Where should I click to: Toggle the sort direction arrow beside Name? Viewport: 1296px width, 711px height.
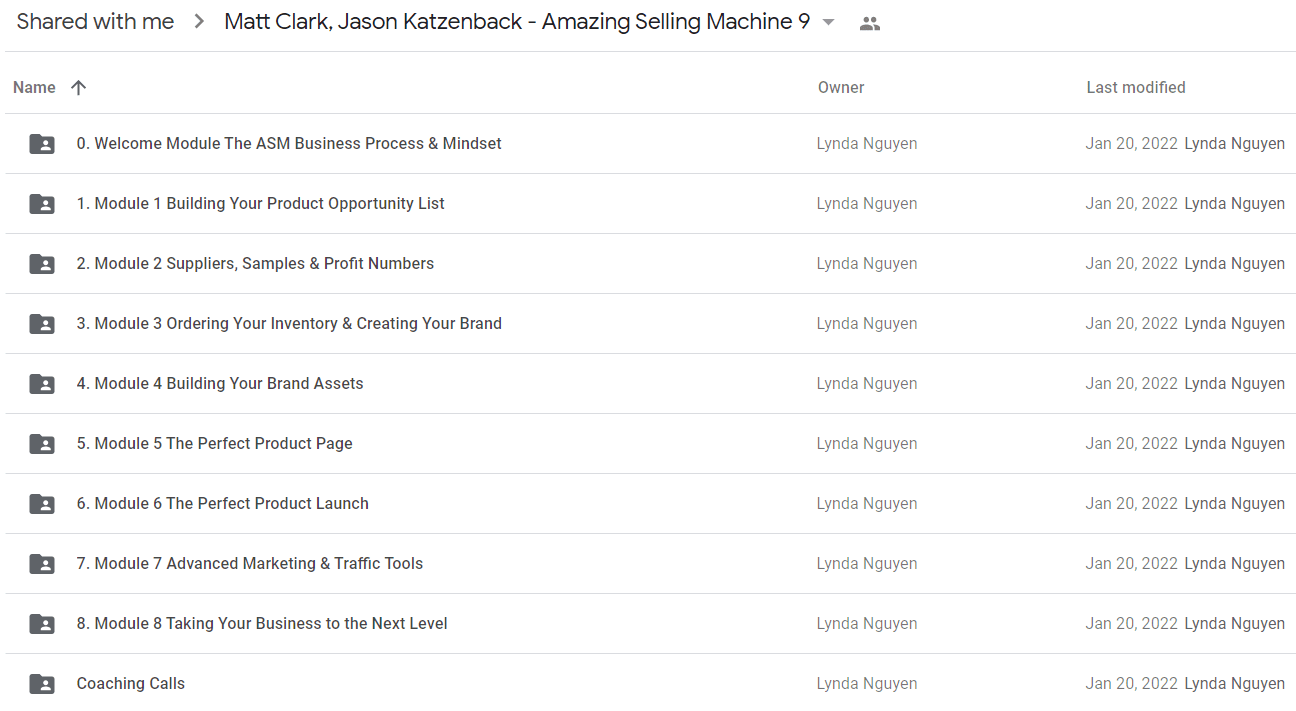pos(79,88)
